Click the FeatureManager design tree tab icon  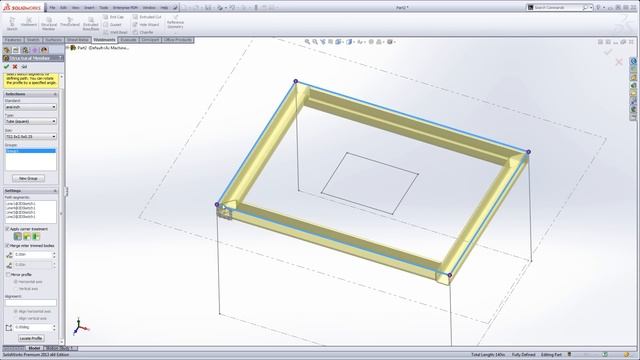[x=7, y=50]
